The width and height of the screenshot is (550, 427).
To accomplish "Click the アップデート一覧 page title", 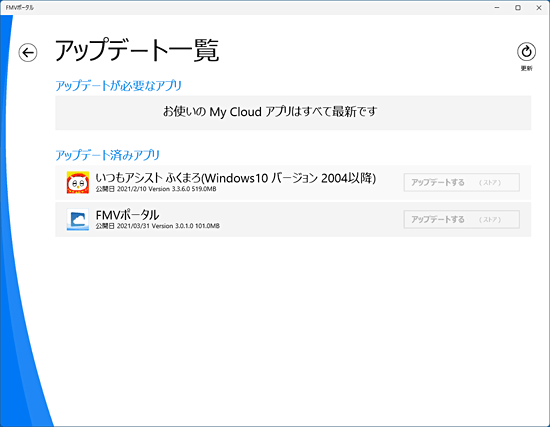I will point(137,51).
